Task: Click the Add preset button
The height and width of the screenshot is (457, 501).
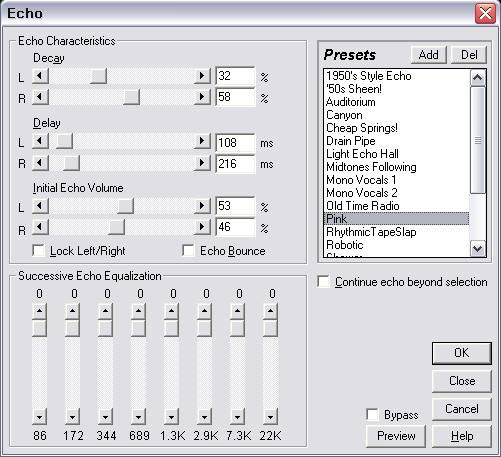Action: pyautogui.click(x=429, y=55)
